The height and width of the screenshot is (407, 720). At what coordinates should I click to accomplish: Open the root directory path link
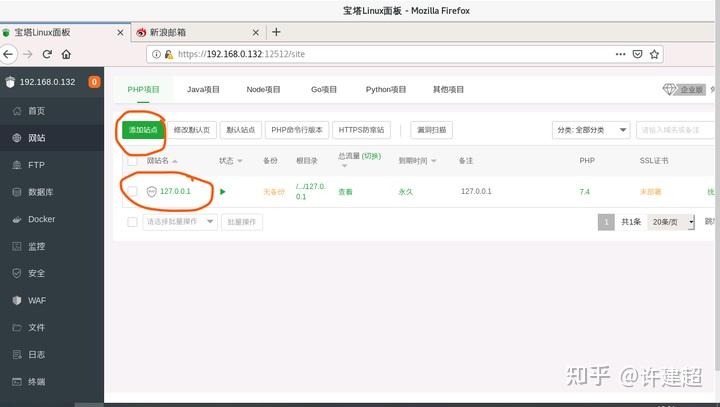click(x=311, y=192)
